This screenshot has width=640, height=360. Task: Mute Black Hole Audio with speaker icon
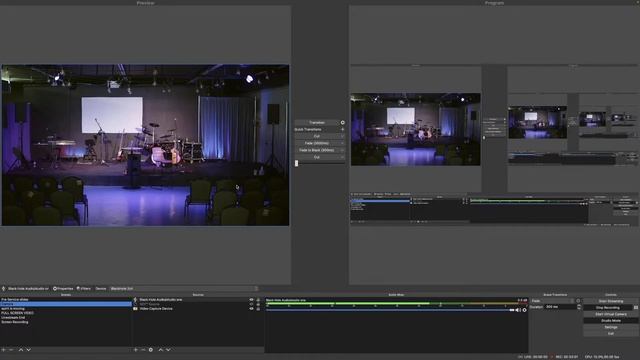click(x=518, y=310)
